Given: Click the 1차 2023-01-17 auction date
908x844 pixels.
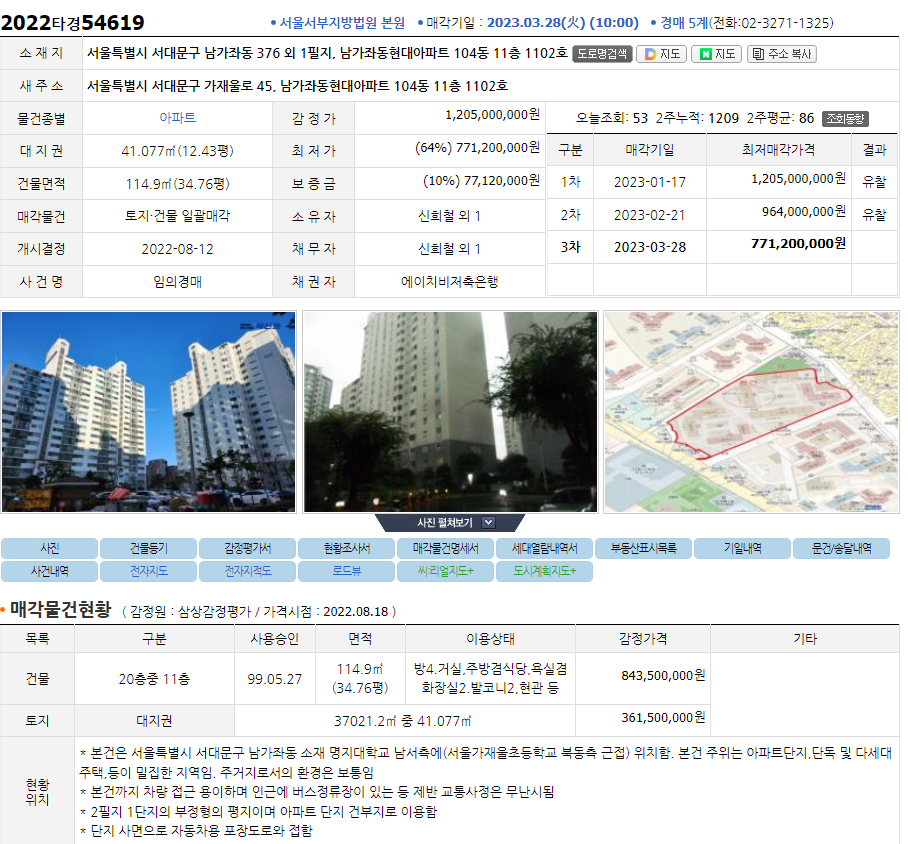Looking at the screenshot, I should (x=650, y=182).
